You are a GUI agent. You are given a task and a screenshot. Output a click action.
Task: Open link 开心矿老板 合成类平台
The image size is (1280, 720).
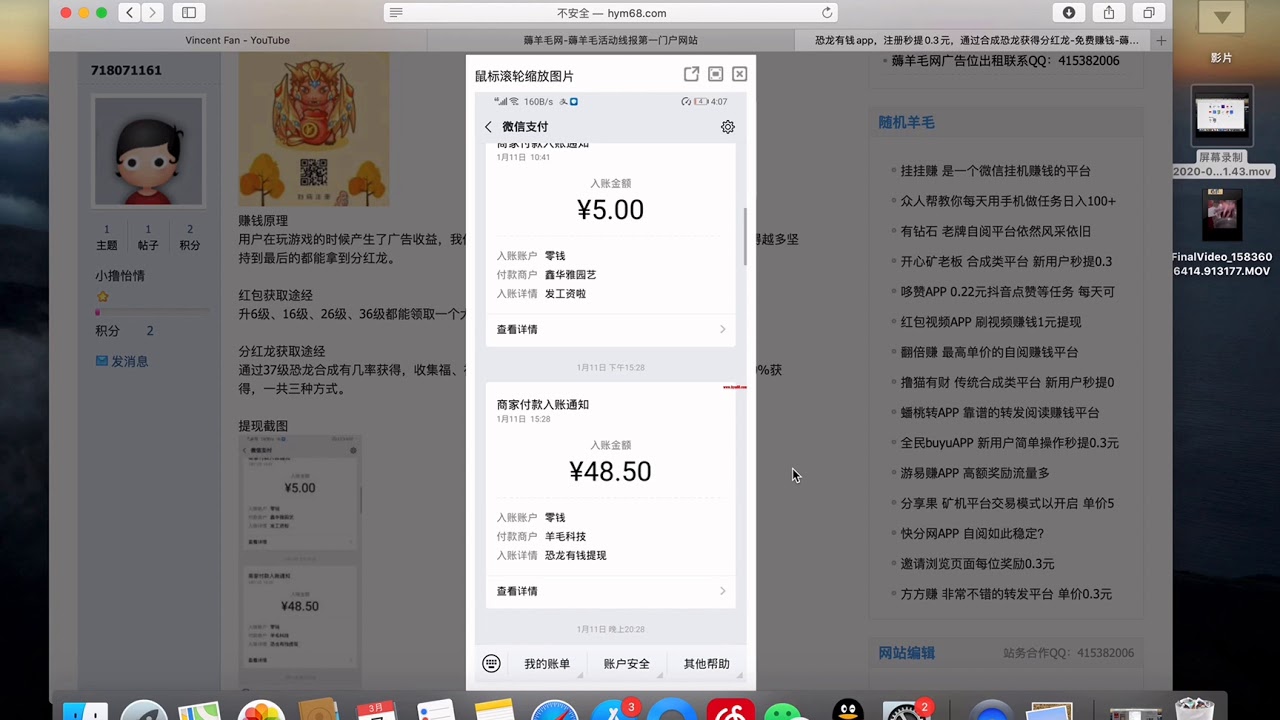click(x=1006, y=261)
